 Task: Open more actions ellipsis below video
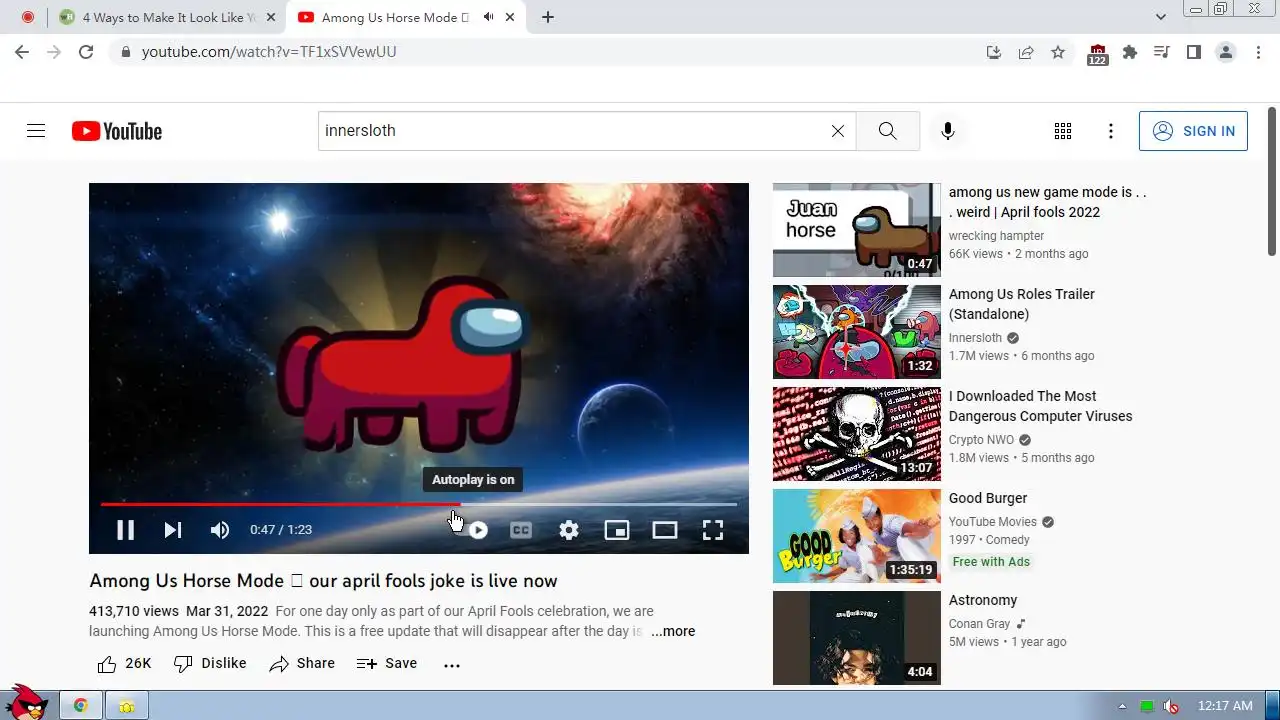click(452, 665)
